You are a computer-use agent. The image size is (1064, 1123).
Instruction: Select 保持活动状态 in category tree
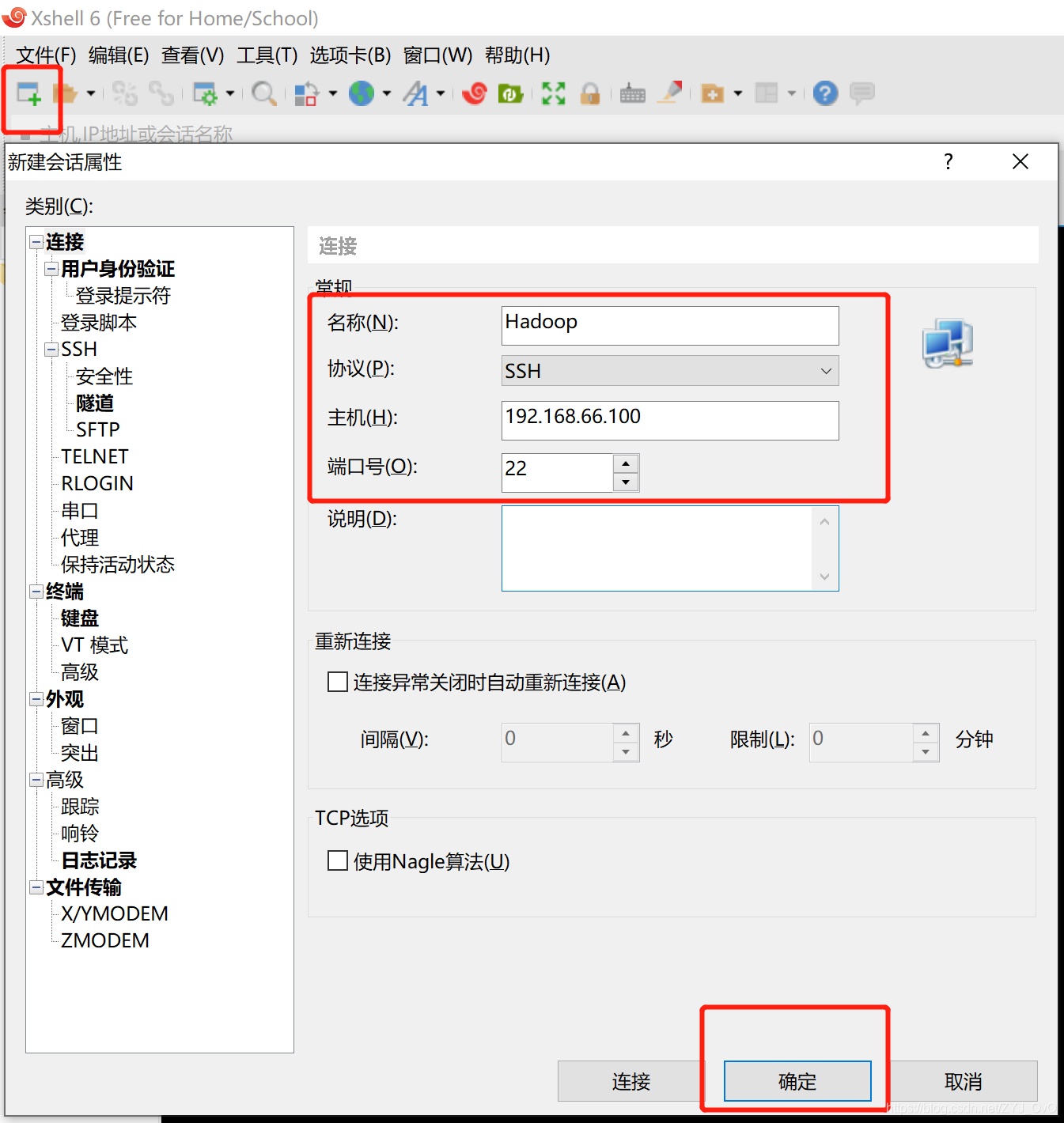pyautogui.click(x=118, y=565)
